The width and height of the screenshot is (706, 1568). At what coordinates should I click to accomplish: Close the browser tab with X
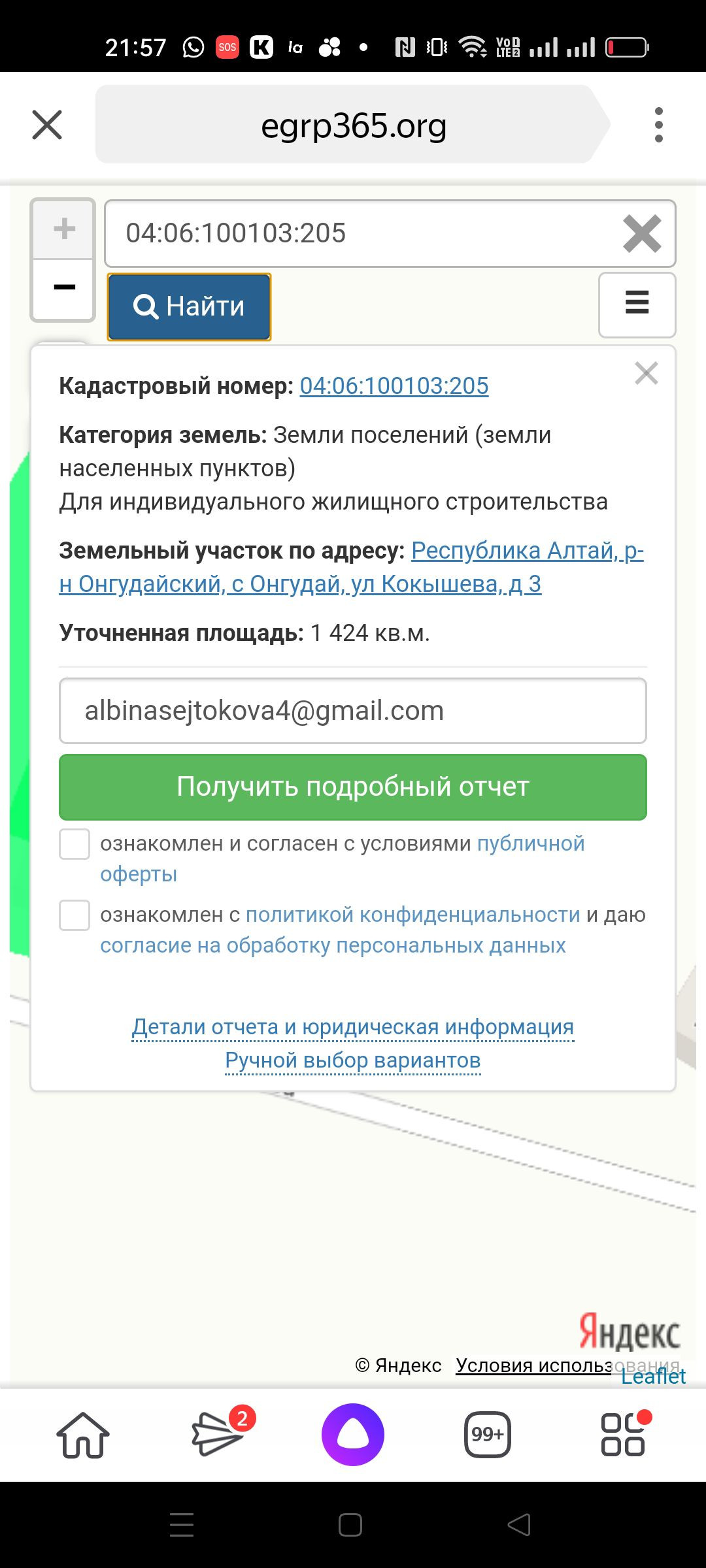pyautogui.click(x=47, y=125)
